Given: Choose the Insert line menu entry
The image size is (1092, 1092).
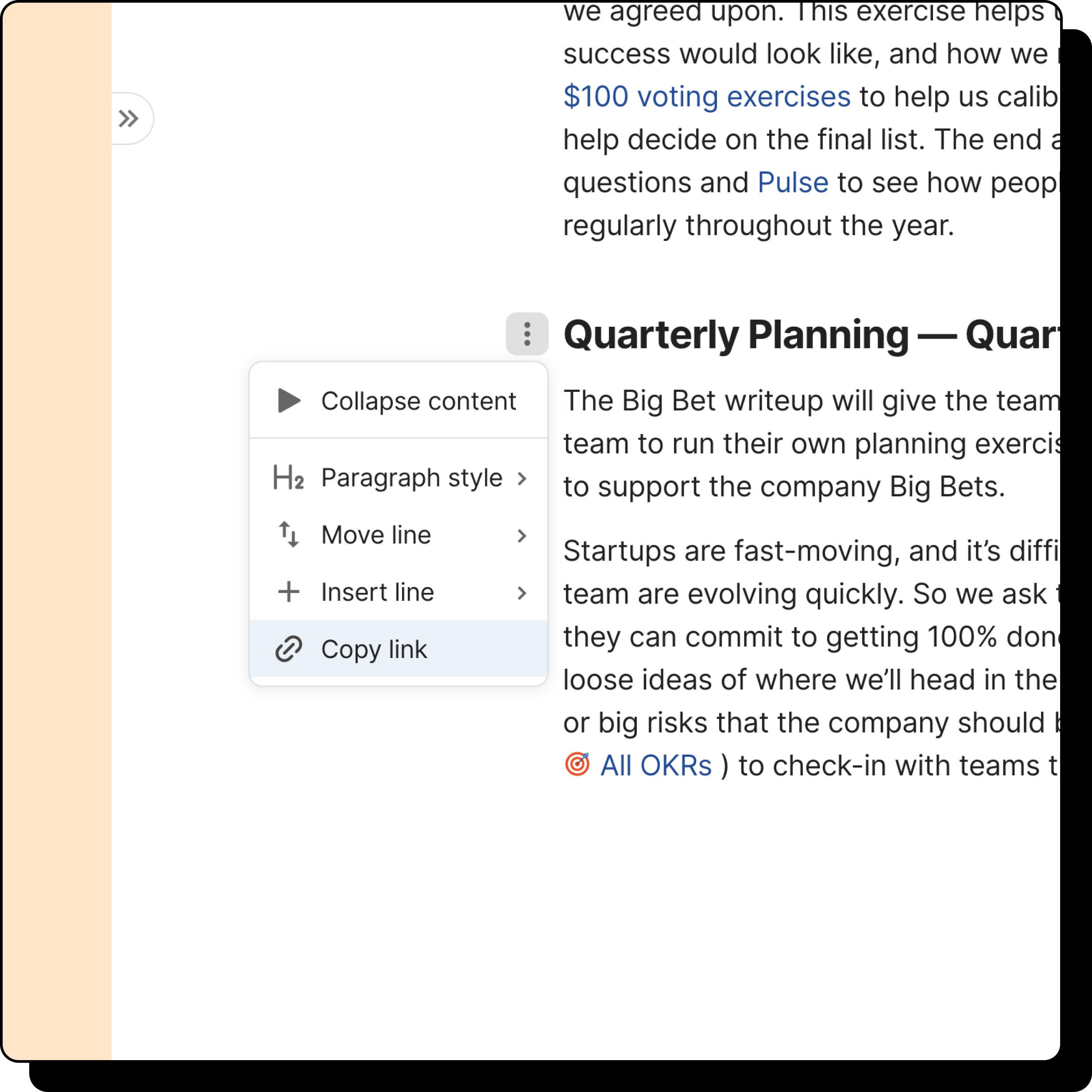Looking at the screenshot, I should coord(378,592).
